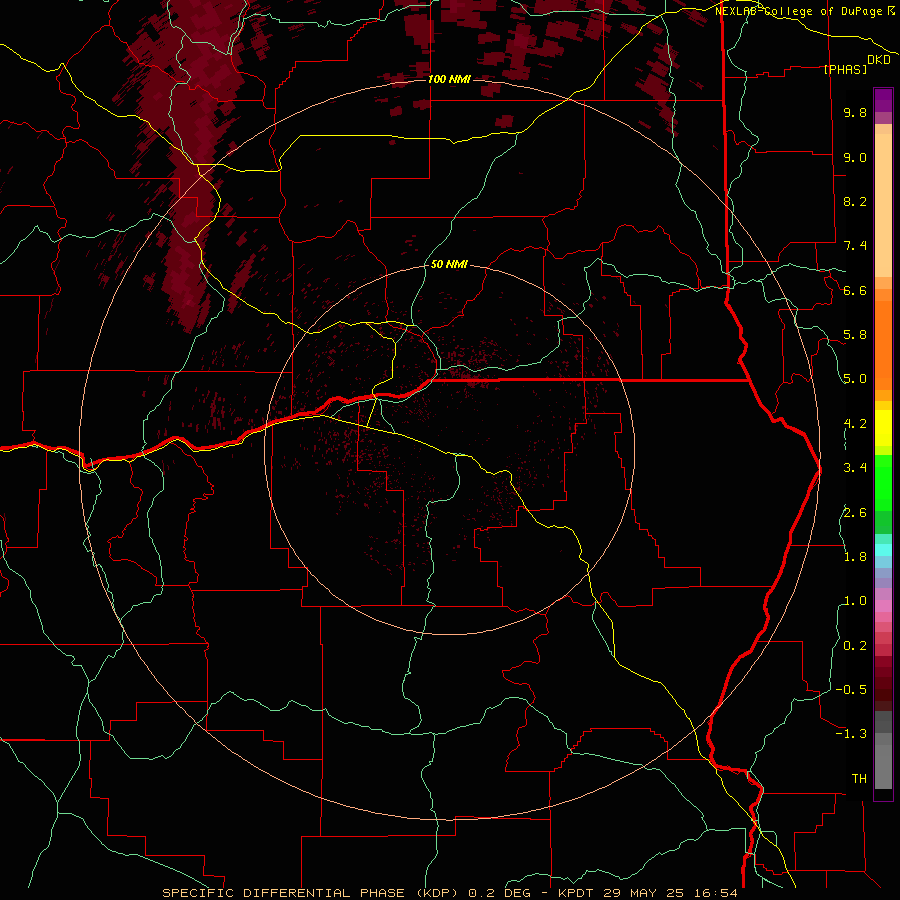The image size is (900, 900).
Task: Click the -1.3 scale value
Action: pyautogui.click(x=851, y=734)
